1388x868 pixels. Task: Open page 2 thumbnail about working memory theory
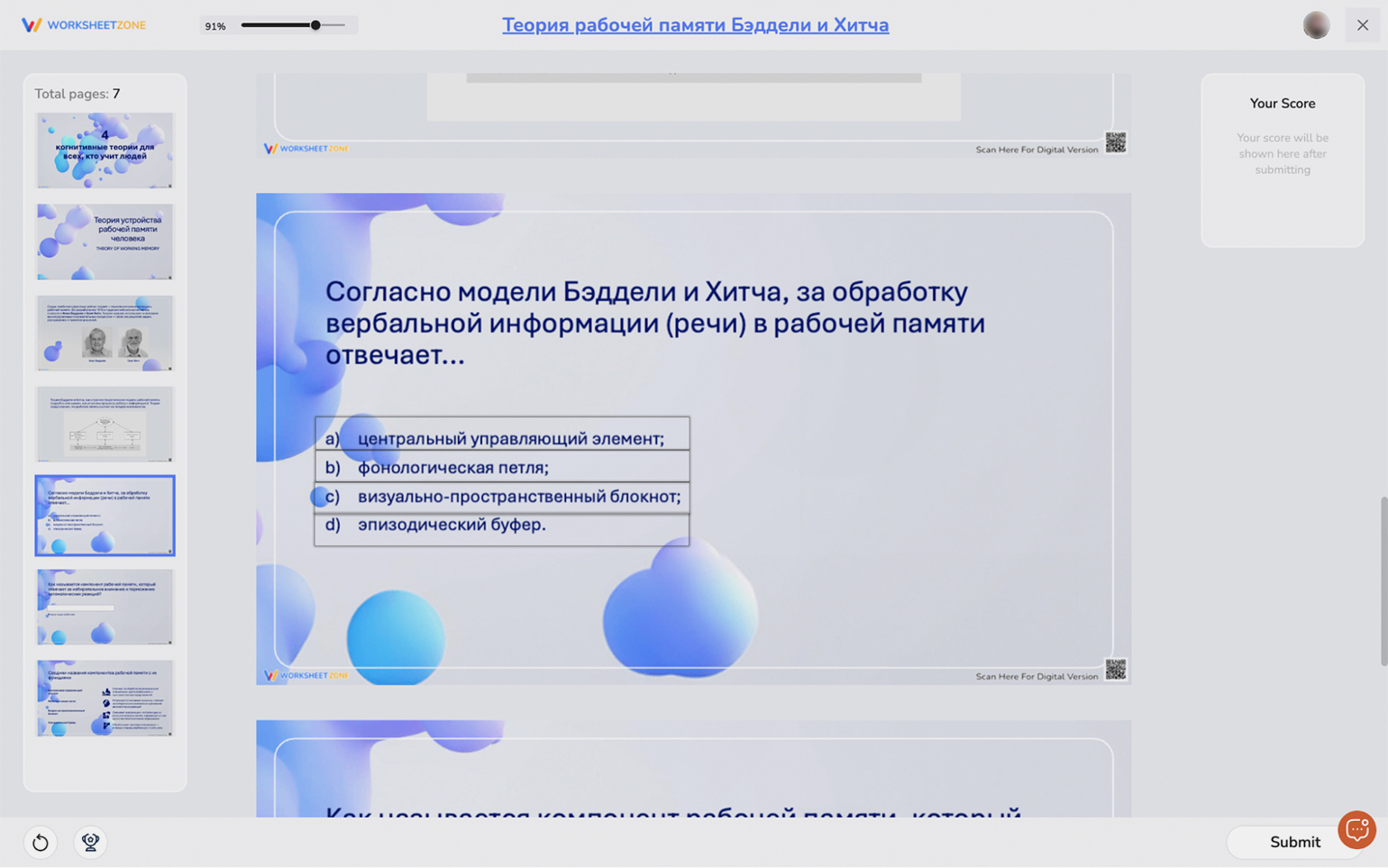(x=105, y=242)
